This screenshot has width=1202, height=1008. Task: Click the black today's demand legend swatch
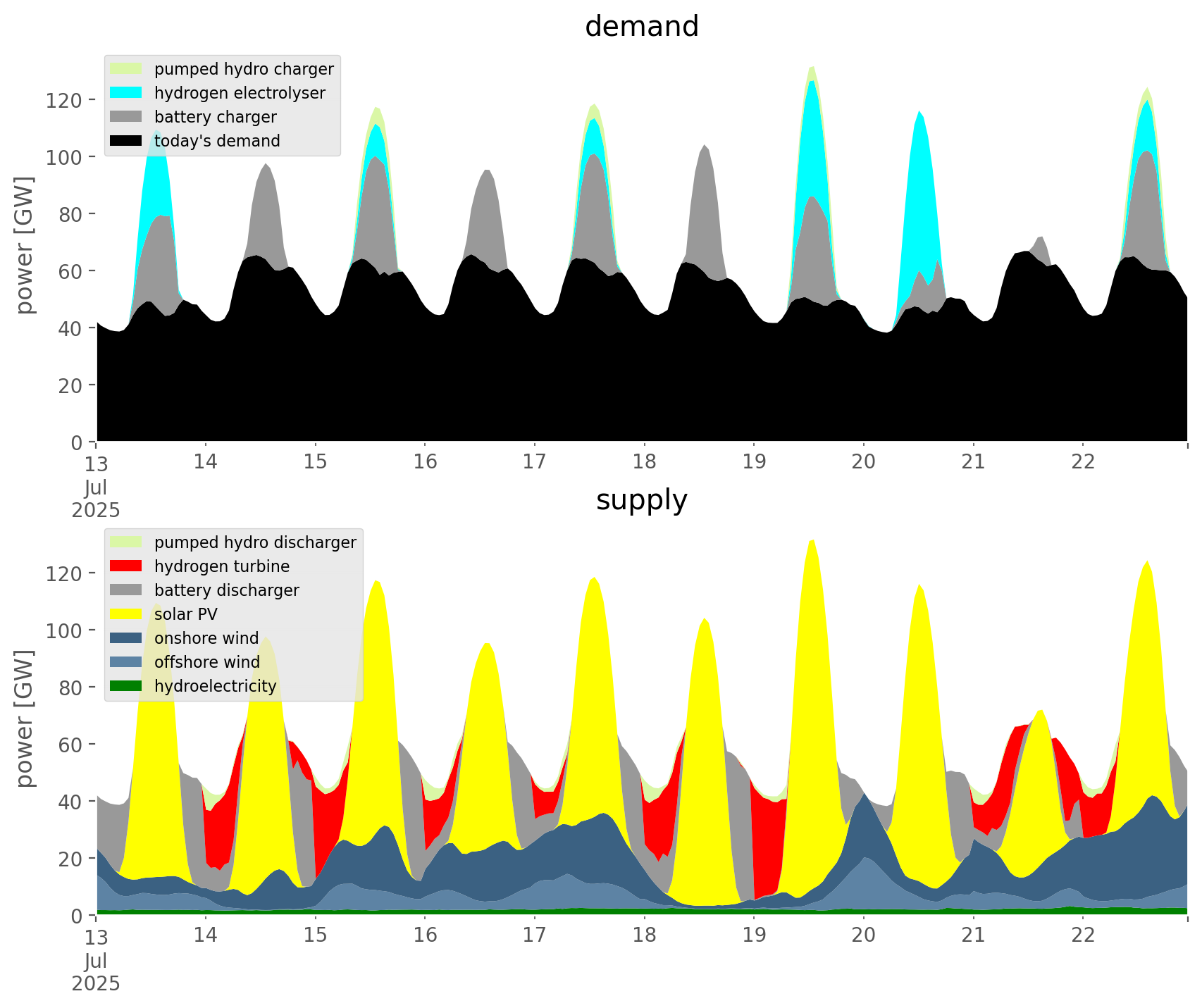point(126,141)
